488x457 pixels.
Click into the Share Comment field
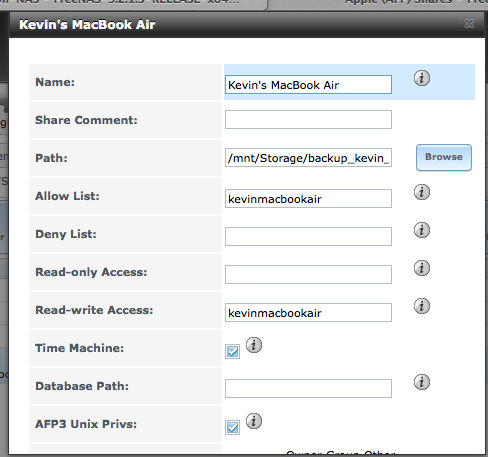click(x=308, y=119)
